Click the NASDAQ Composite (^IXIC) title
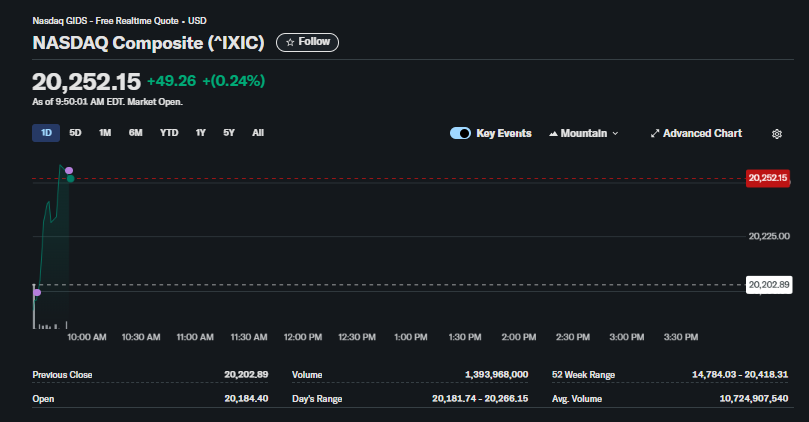This screenshot has width=809, height=422. 149,43
